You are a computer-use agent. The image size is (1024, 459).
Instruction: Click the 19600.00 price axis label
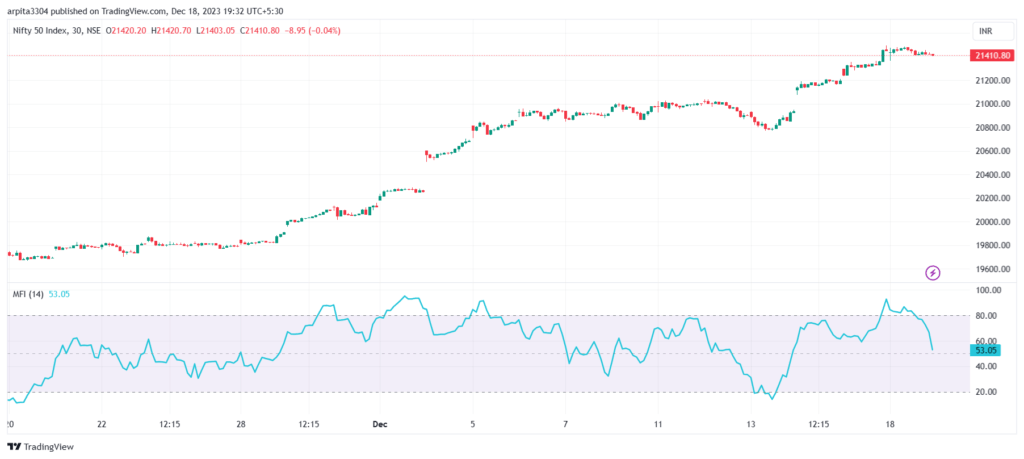pyautogui.click(x=992, y=269)
